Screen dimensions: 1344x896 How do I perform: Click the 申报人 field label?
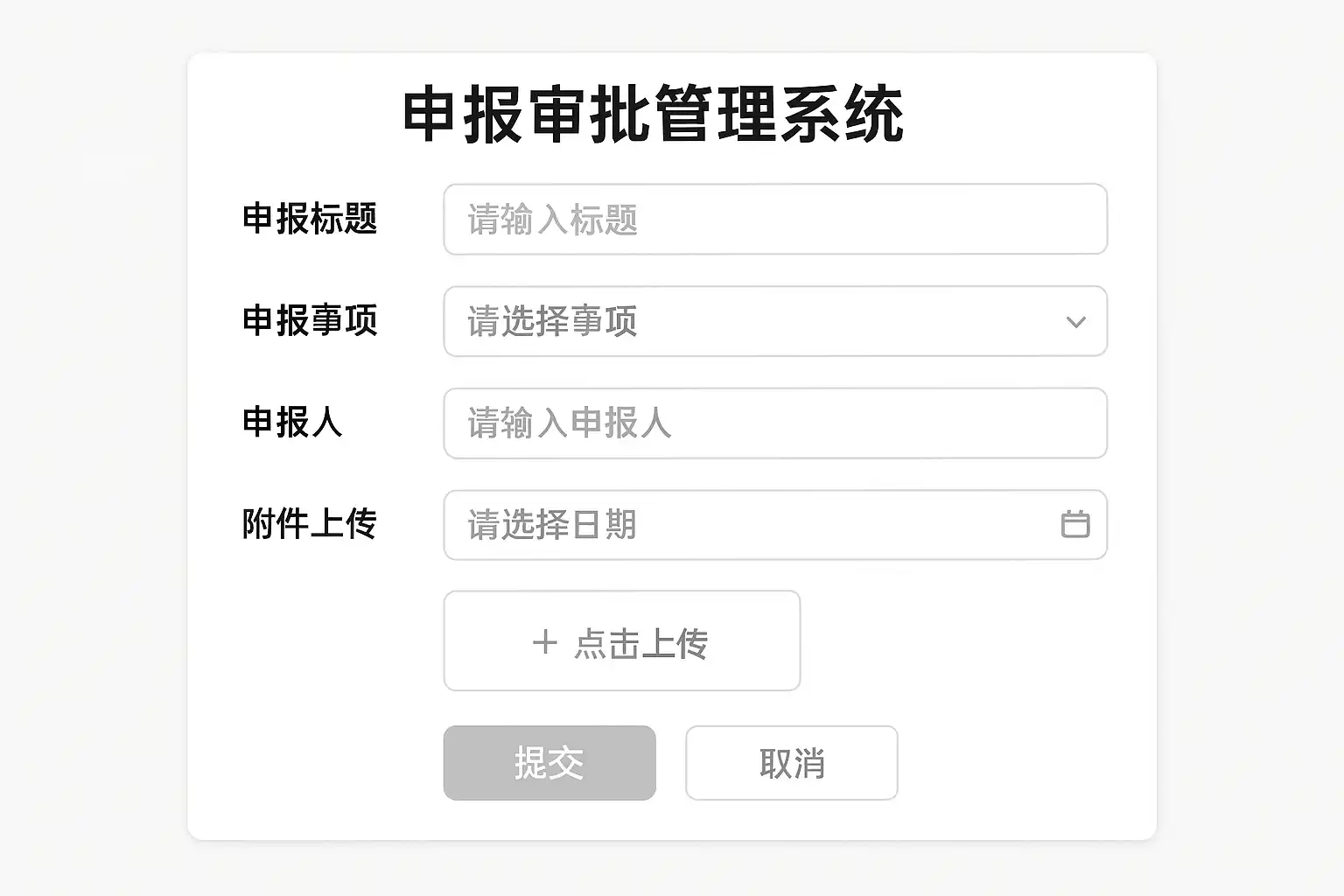[292, 423]
